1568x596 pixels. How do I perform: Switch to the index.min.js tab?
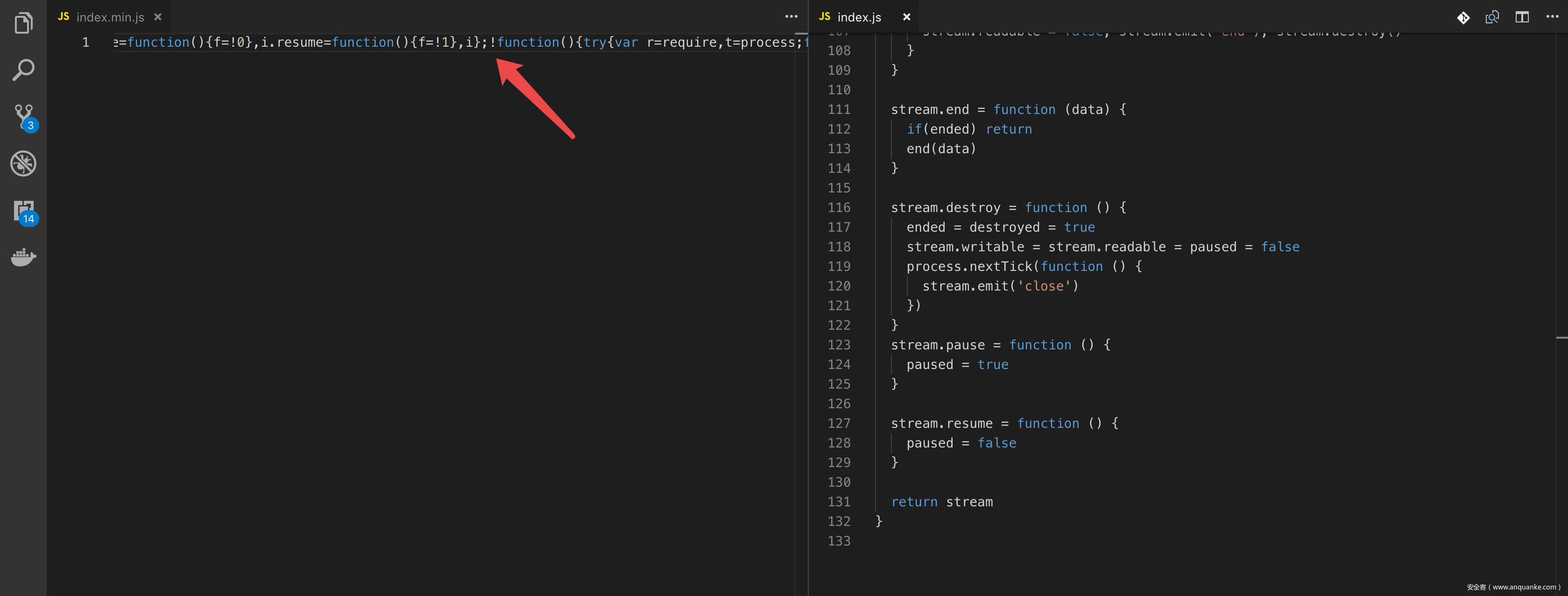[x=110, y=17]
